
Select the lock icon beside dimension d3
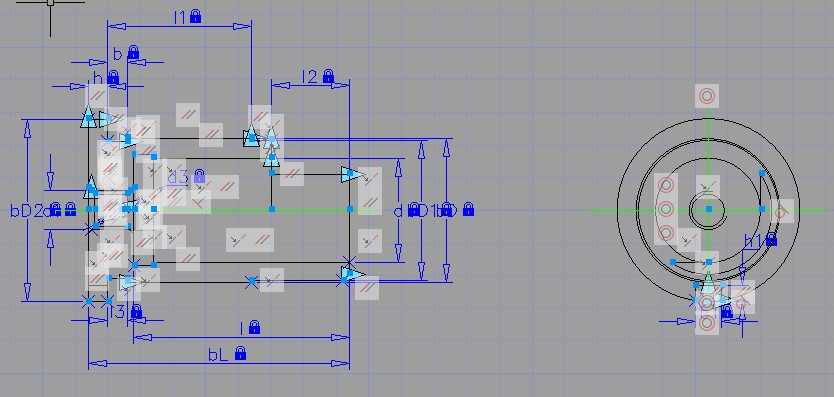click(x=199, y=176)
